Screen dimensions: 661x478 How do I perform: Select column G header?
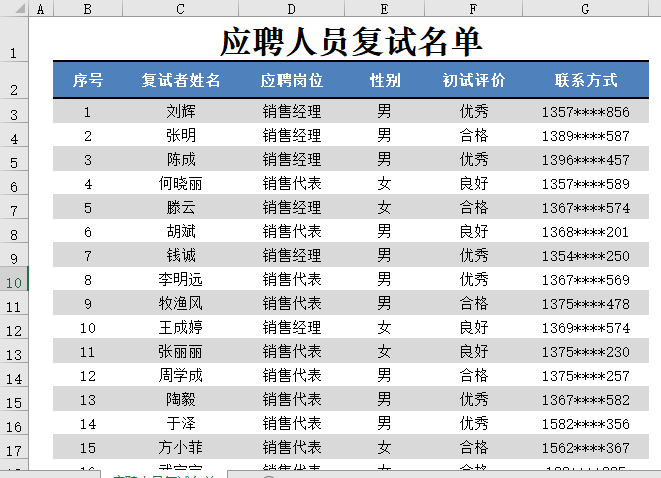tap(585, 9)
